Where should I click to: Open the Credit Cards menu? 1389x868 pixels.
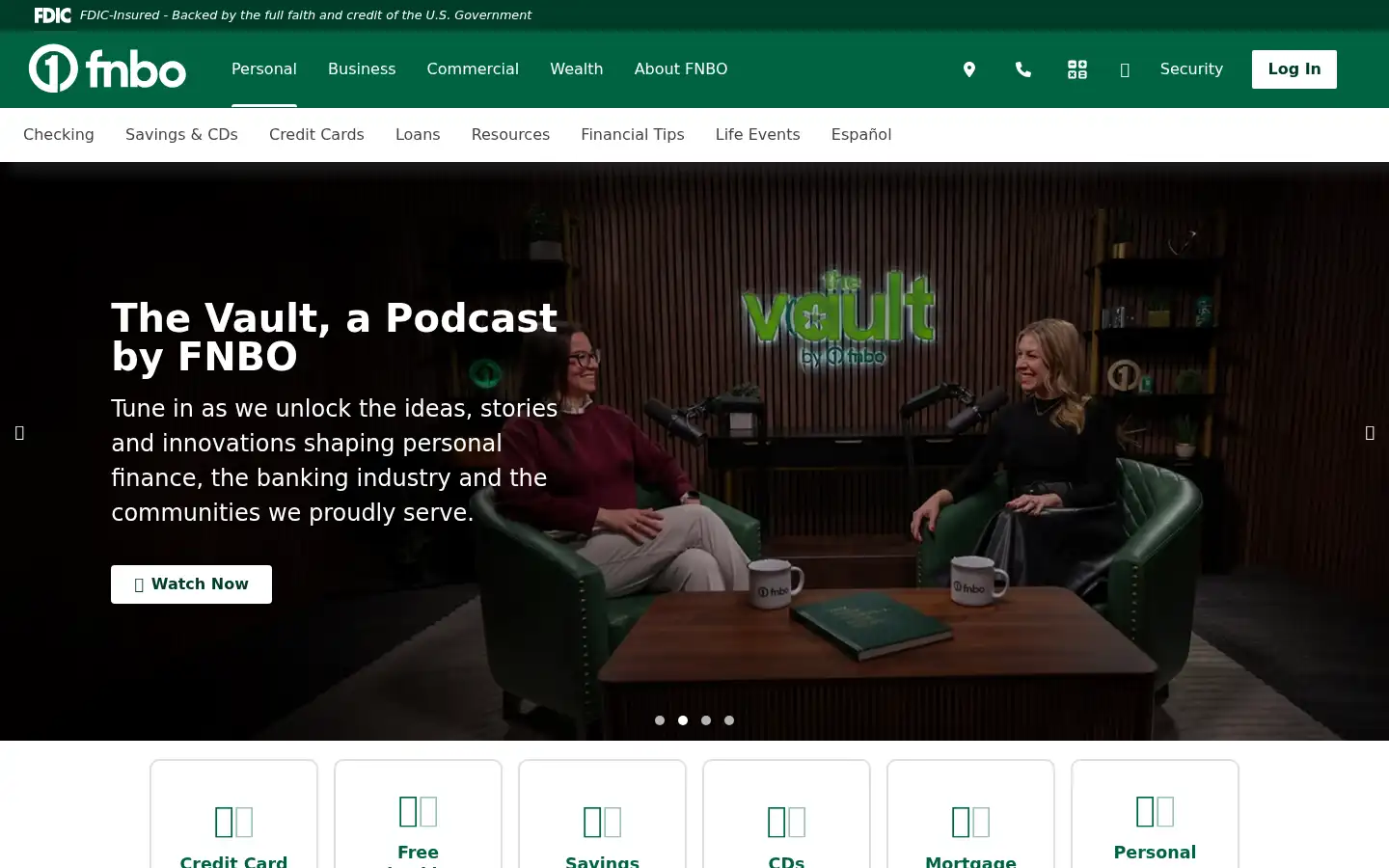[x=316, y=135]
